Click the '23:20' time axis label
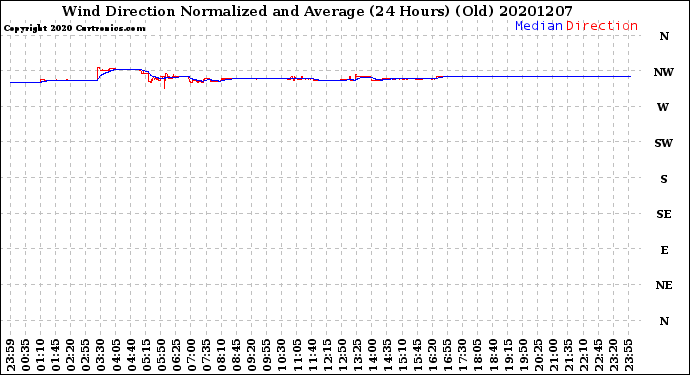This screenshot has height=375, width=690. pos(613,355)
